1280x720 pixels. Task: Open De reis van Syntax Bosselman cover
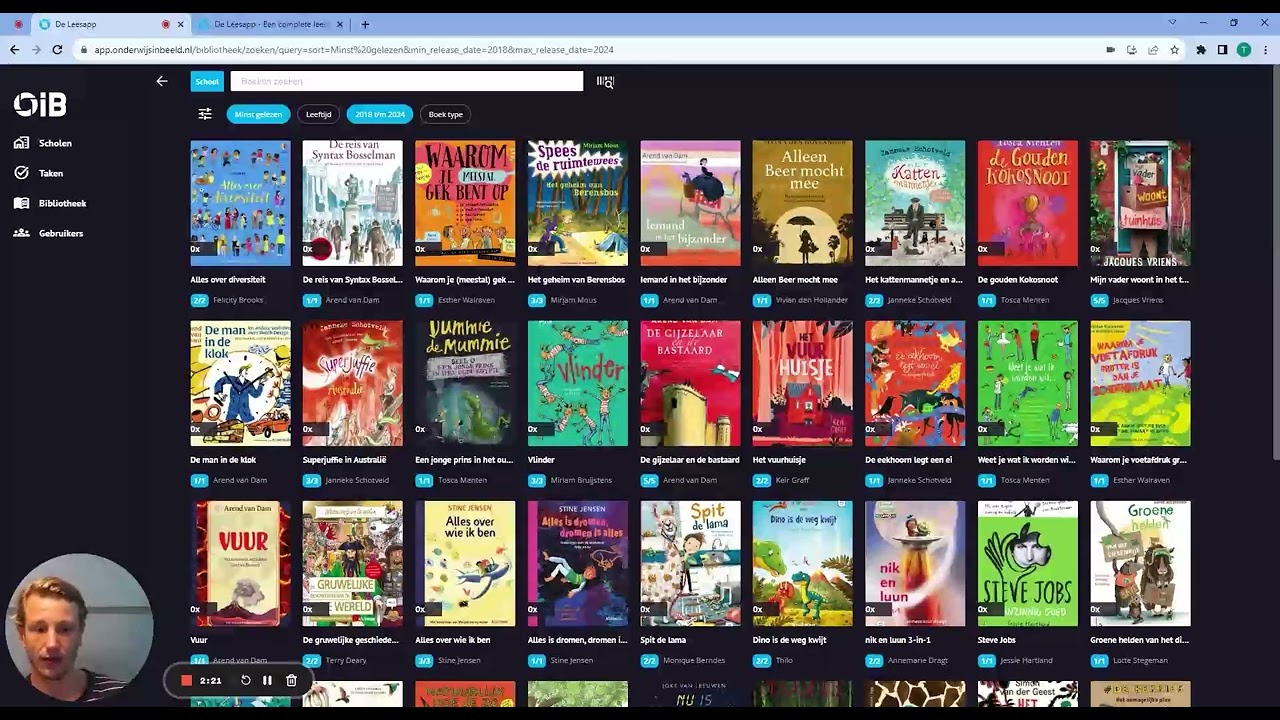353,203
